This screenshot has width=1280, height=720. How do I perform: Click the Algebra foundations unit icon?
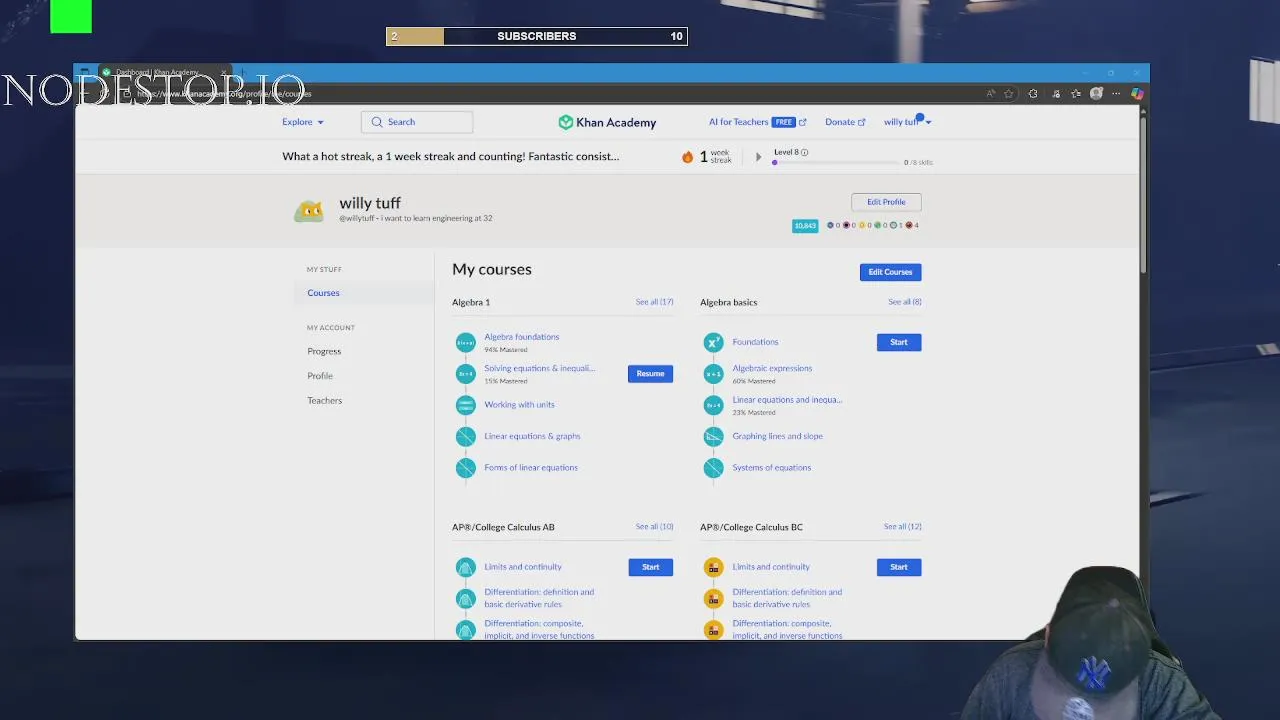point(465,343)
